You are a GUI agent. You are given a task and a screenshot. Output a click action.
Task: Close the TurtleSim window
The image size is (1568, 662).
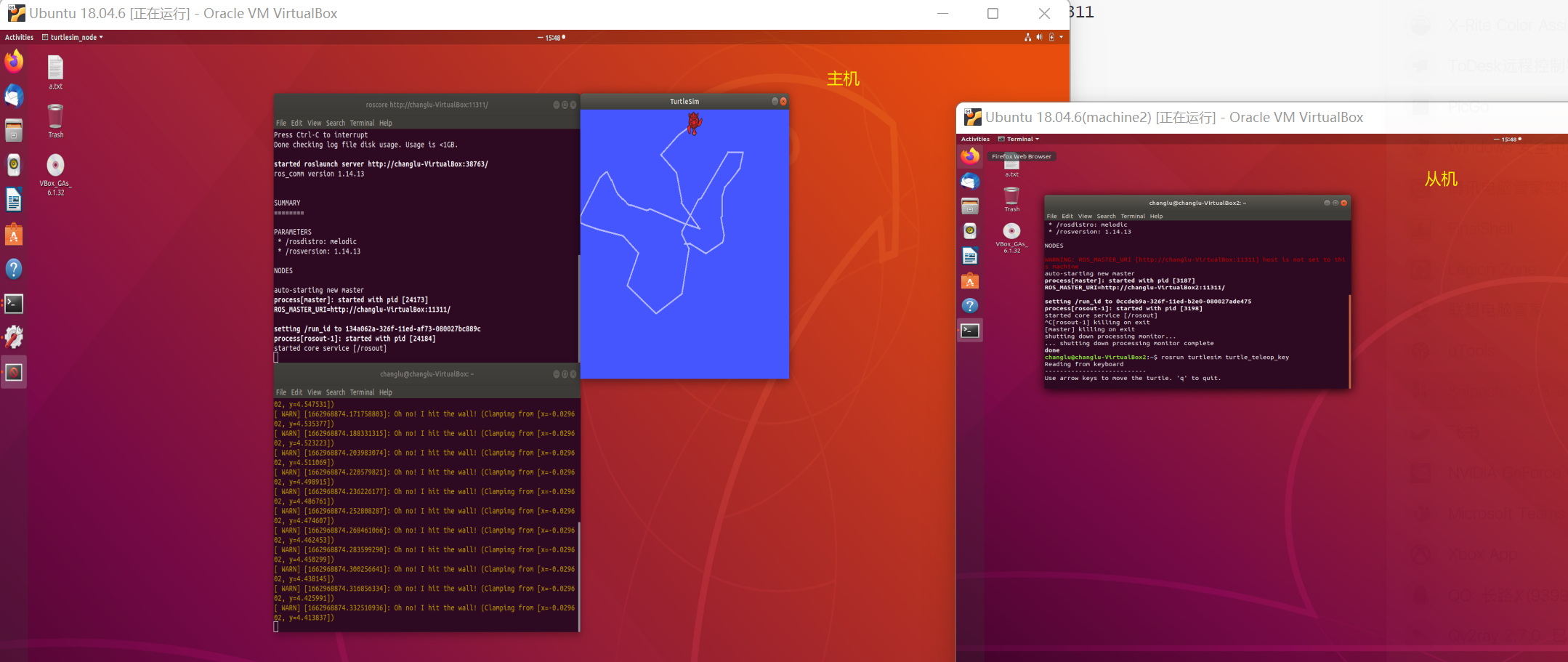pos(783,101)
